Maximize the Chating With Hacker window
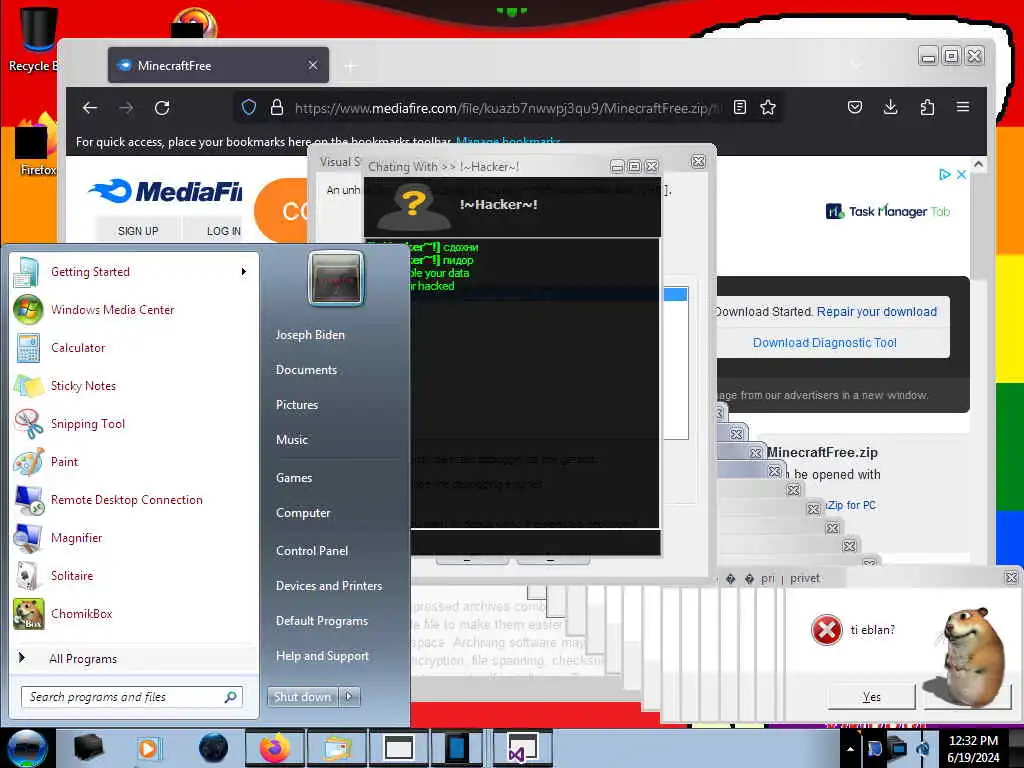This screenshot has width=1024, height=768. (634, 167)
